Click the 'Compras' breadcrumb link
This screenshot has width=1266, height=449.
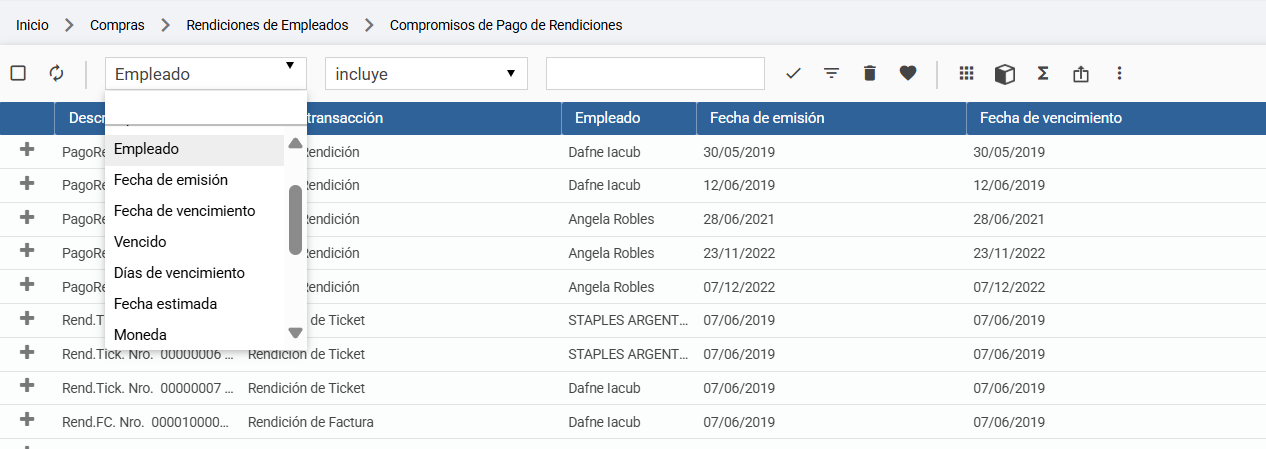click(117, 25)
